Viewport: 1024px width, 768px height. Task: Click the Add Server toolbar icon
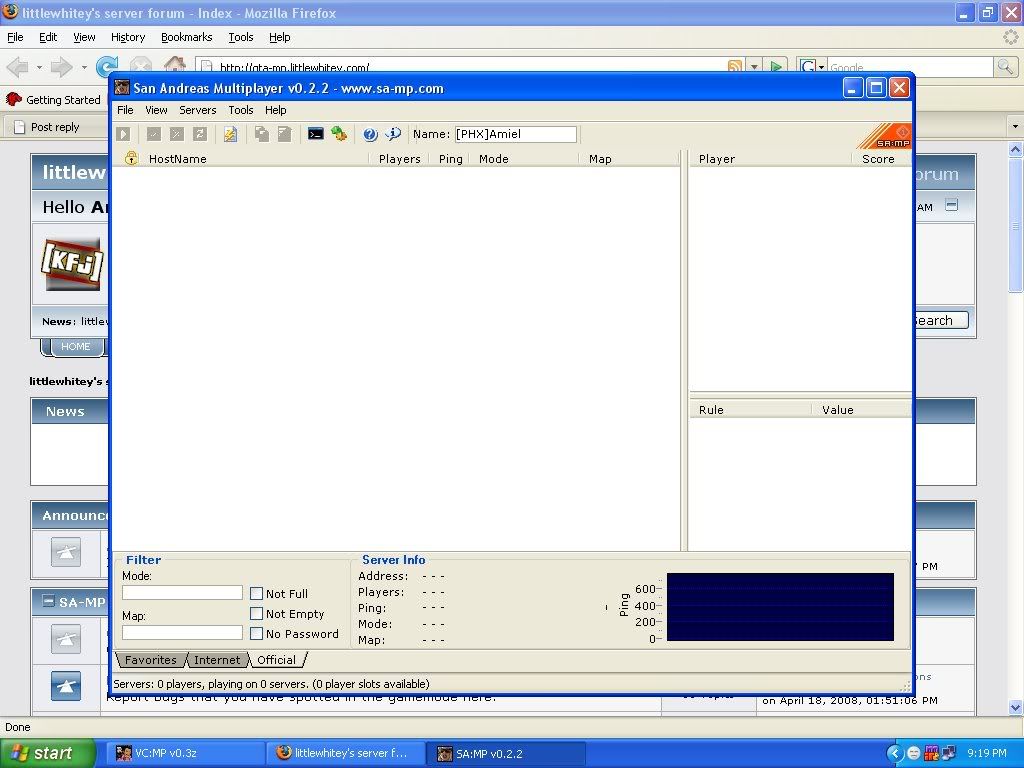click(x=153, y=134)
